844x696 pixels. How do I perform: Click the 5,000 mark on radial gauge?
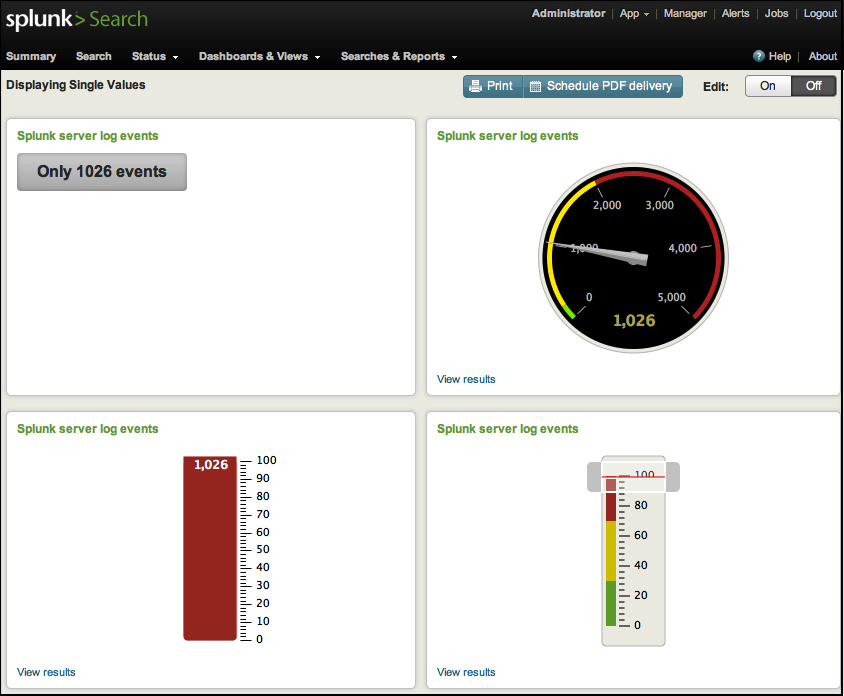[x=672, y=297]
